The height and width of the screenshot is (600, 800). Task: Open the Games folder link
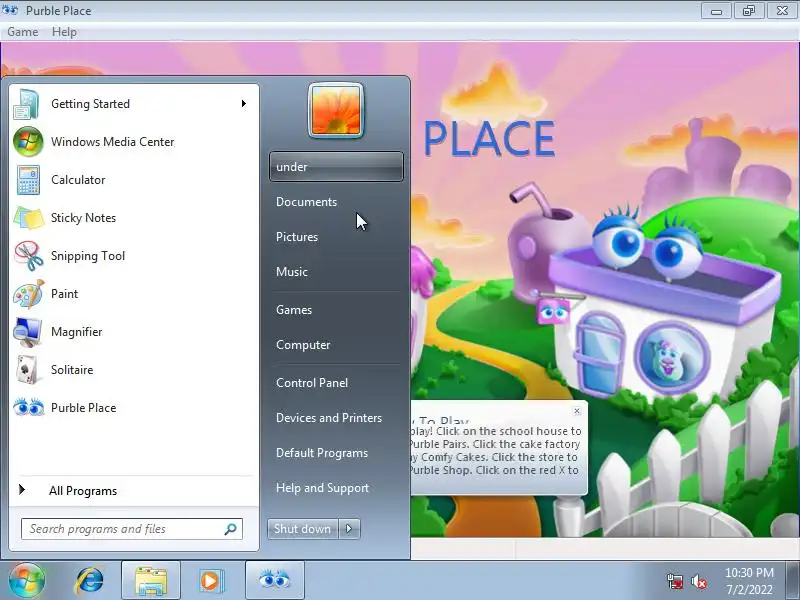(336, 310)
